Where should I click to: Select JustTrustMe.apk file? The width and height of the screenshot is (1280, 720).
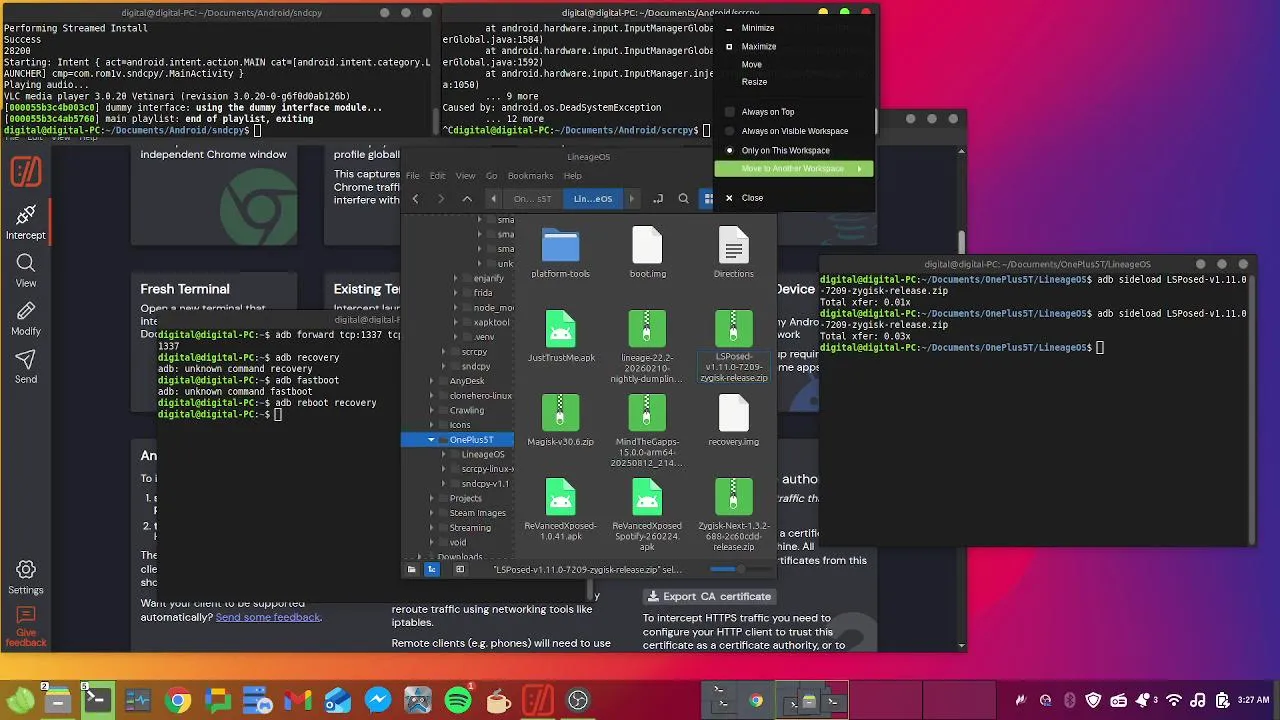click(561, 337)
